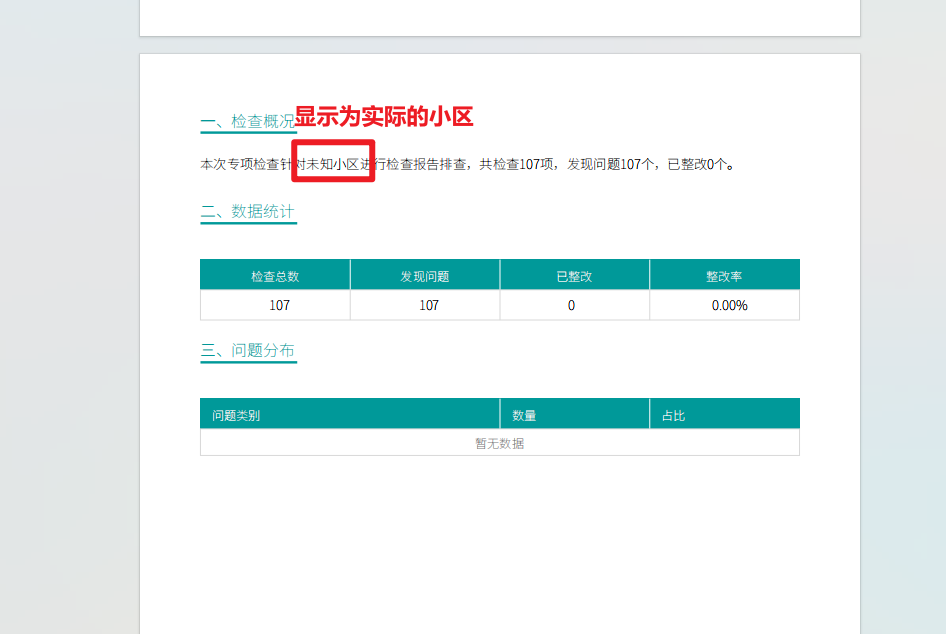Click the 暂无数据 empty-data row
The width and height of the screenshot is (946, 634).
[x=500, y=442]
